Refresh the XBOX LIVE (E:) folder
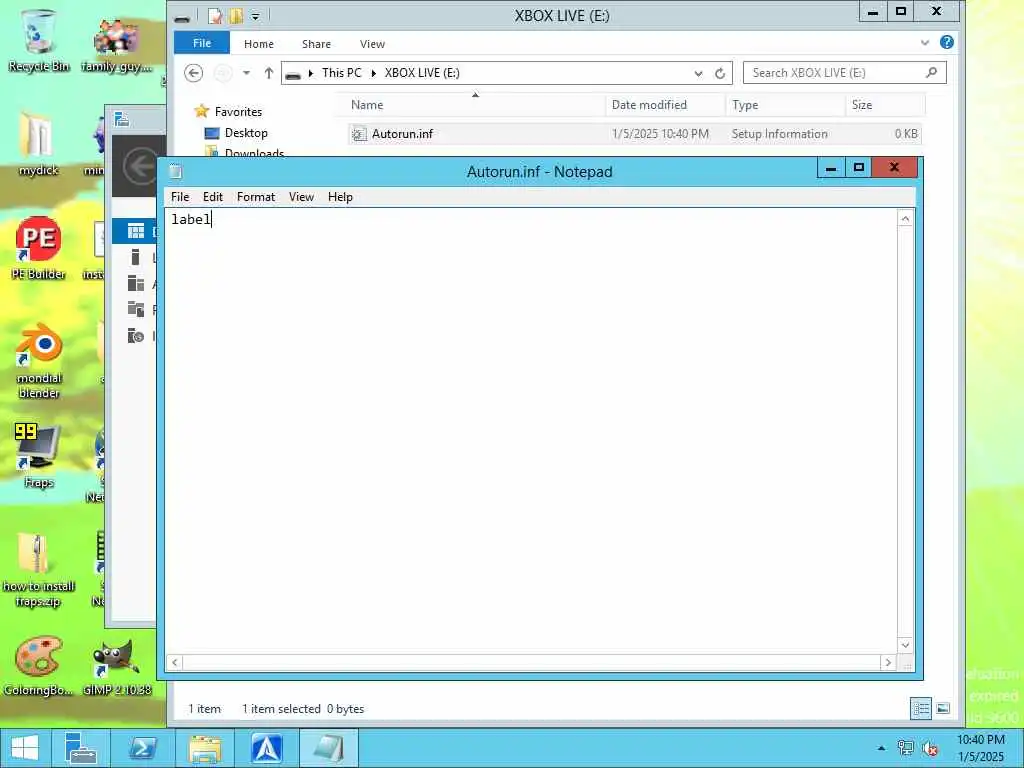Viewport: 1024px width, 768px height. pos(720,73)
